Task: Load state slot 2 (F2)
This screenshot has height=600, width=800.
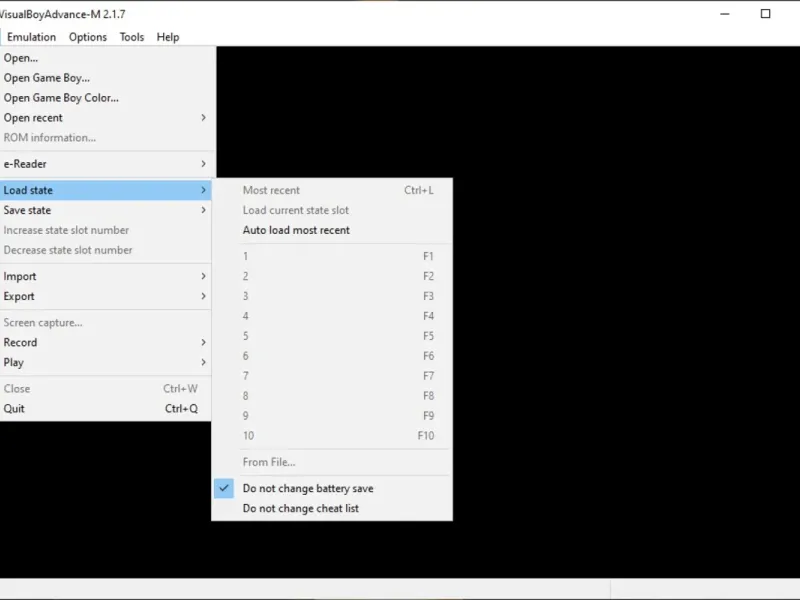Action: [x=332, y=276]
